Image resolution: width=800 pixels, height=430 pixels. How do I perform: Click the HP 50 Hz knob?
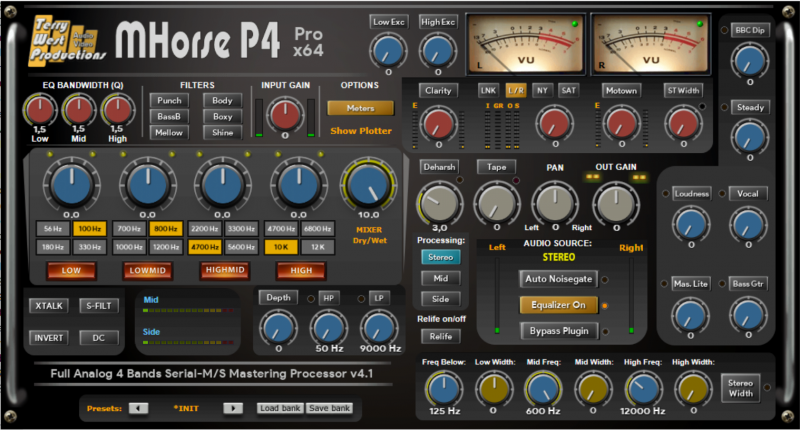point(328,328)
